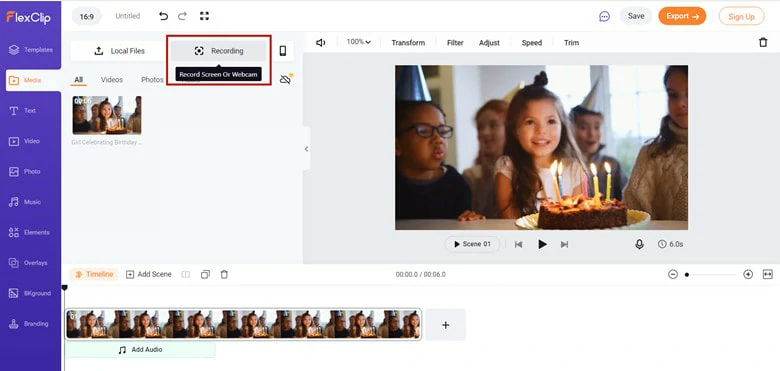
Task: Show All media tab
Action: (x=79, y=80)
